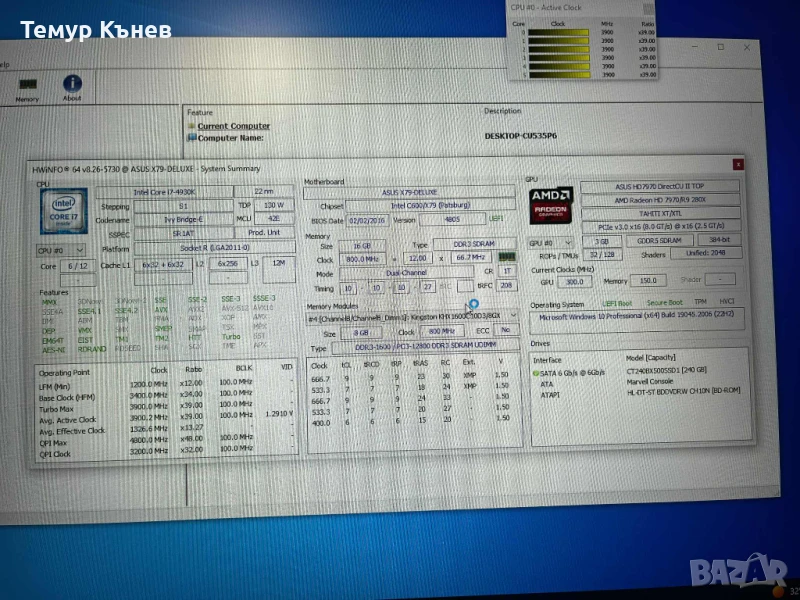Image resolution: width=800 pixels, height=600 pixels.
Task: Expand the memory module Kingston dropdown
Action: (514, 317)
